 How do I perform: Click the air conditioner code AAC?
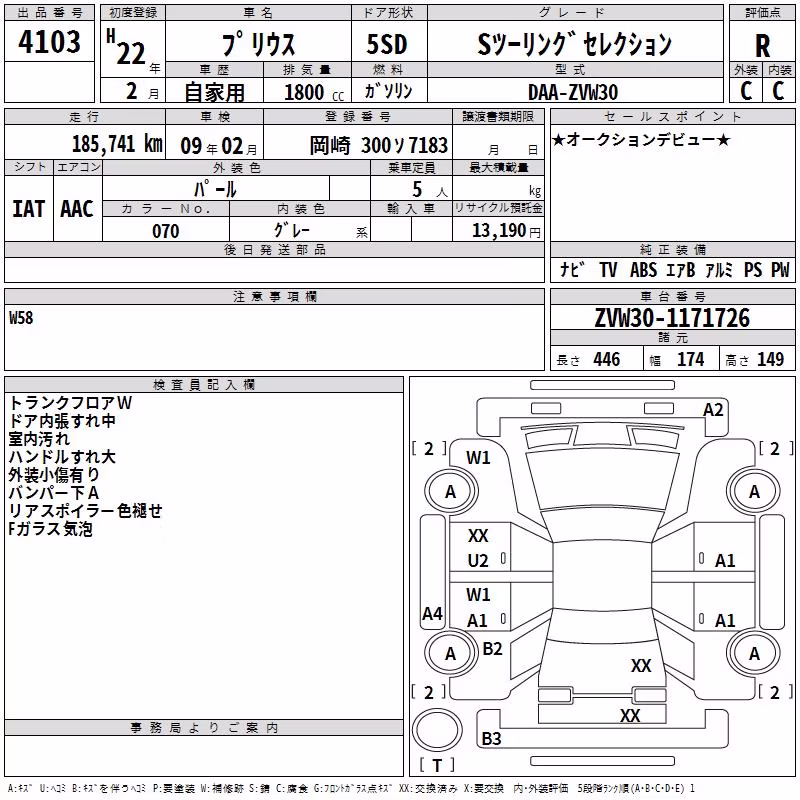pos(77,209)
